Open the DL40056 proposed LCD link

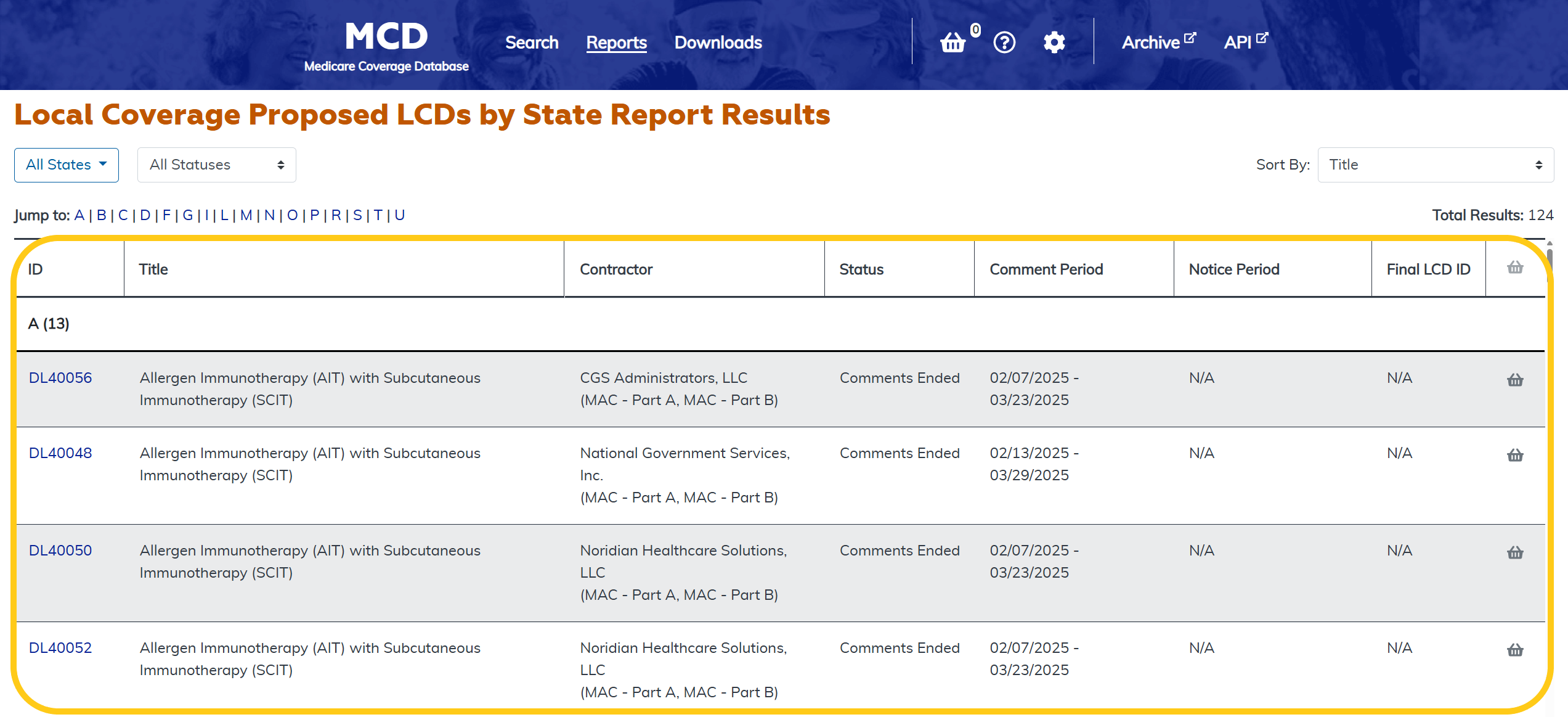click(x=60, y=378)
